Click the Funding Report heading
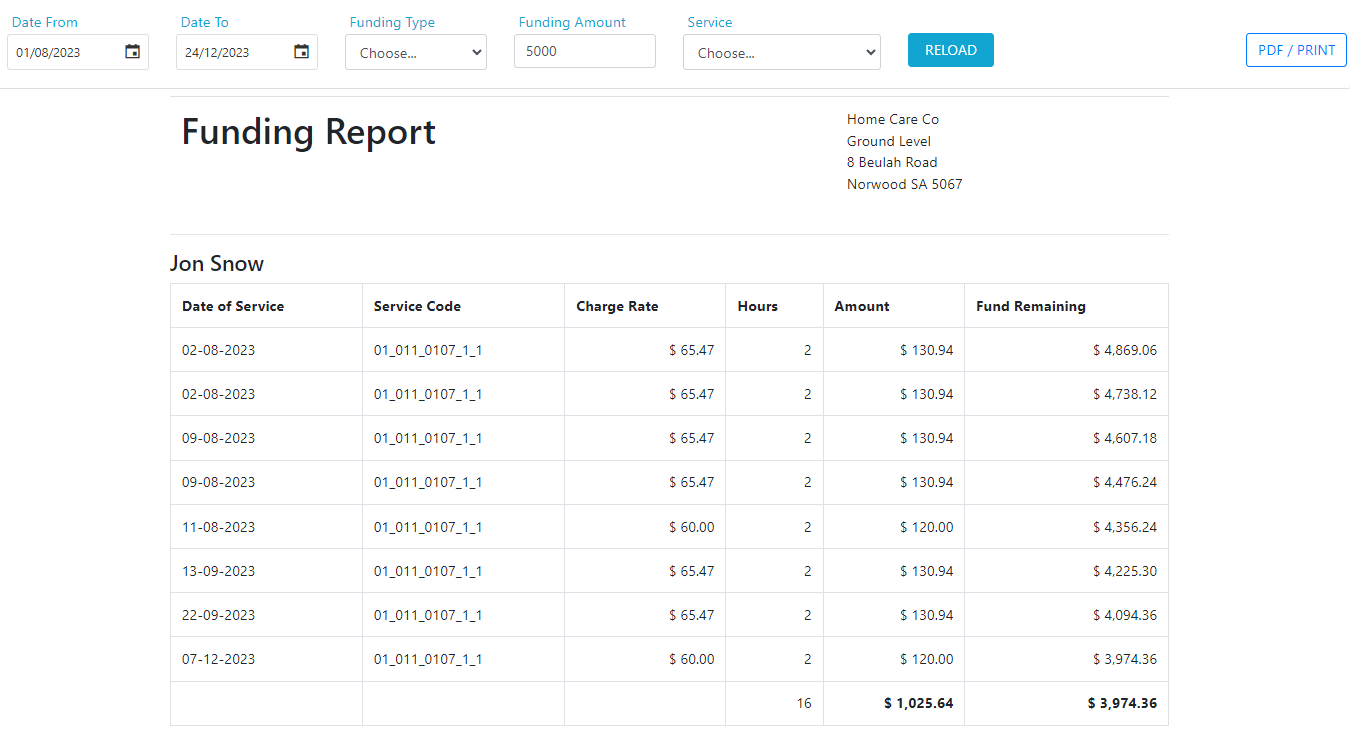This screenshot has height=732, width=1350. [x=308, y=132]
